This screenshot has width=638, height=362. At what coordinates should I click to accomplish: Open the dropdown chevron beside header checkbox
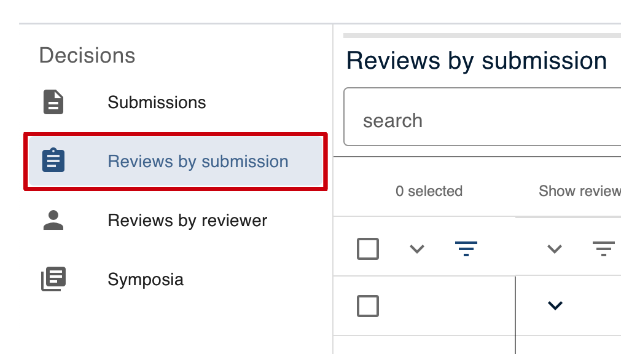[x=417, y=249]
